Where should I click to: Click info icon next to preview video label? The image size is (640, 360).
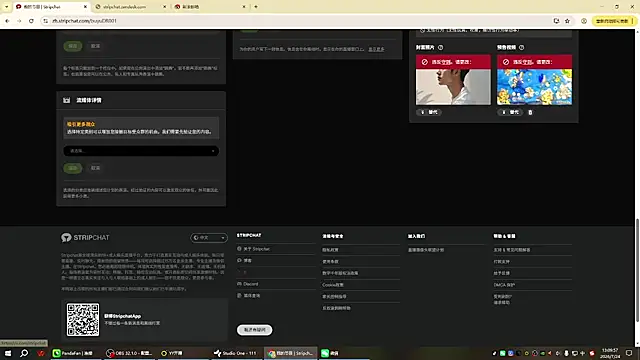tap(521, 47)
